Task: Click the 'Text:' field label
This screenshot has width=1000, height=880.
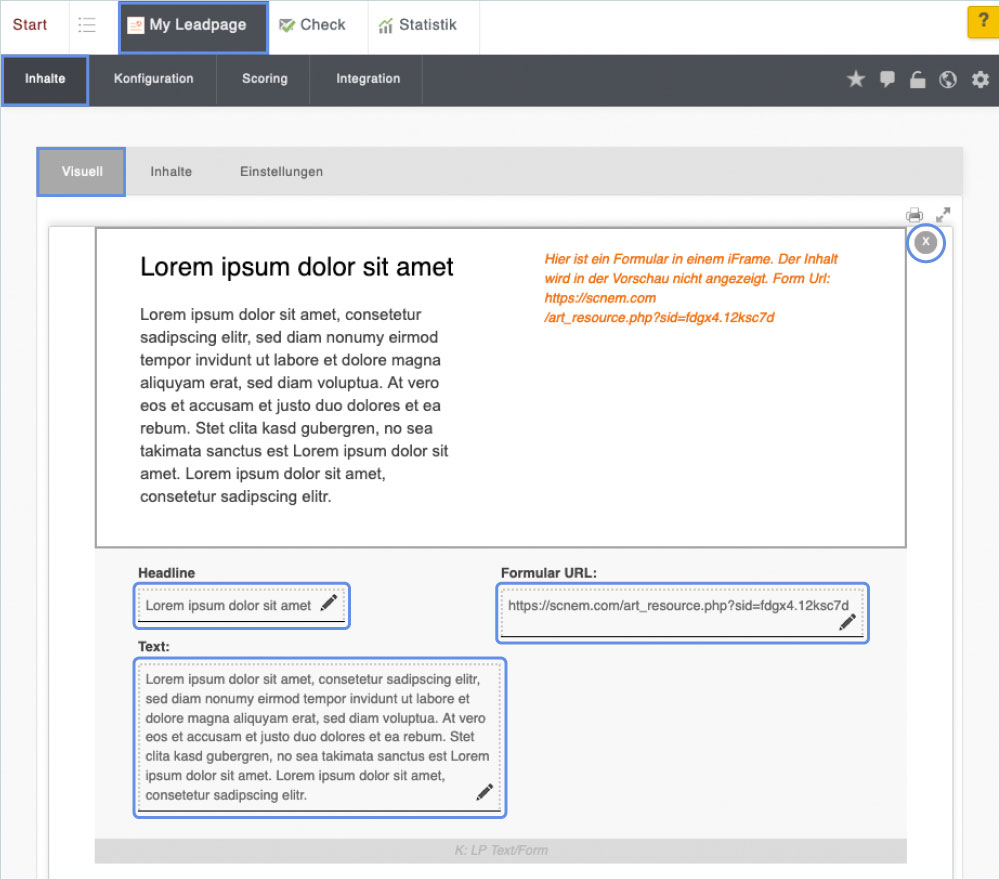Action: tap(154, 647)
